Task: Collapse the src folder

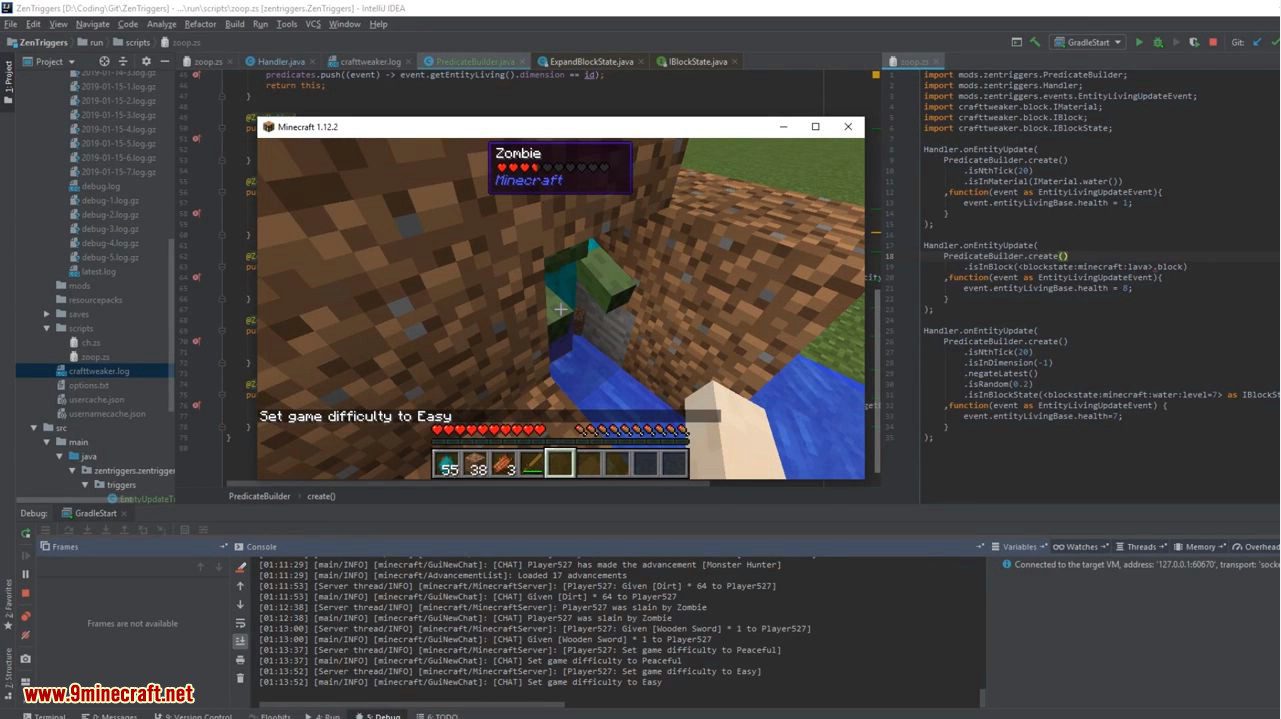Action: [34, 428]
